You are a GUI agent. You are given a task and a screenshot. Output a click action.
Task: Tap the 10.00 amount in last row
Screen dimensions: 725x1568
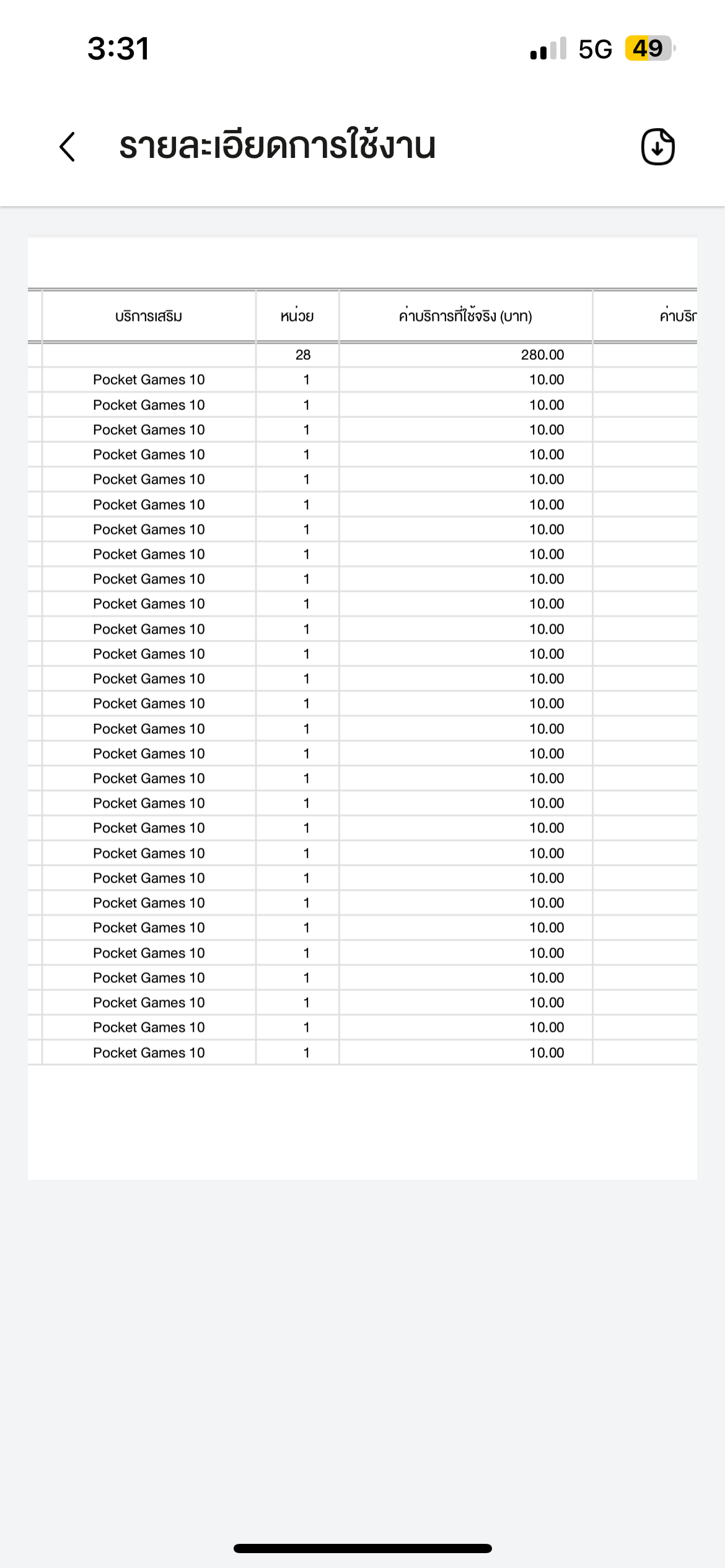coord(547,1053)
